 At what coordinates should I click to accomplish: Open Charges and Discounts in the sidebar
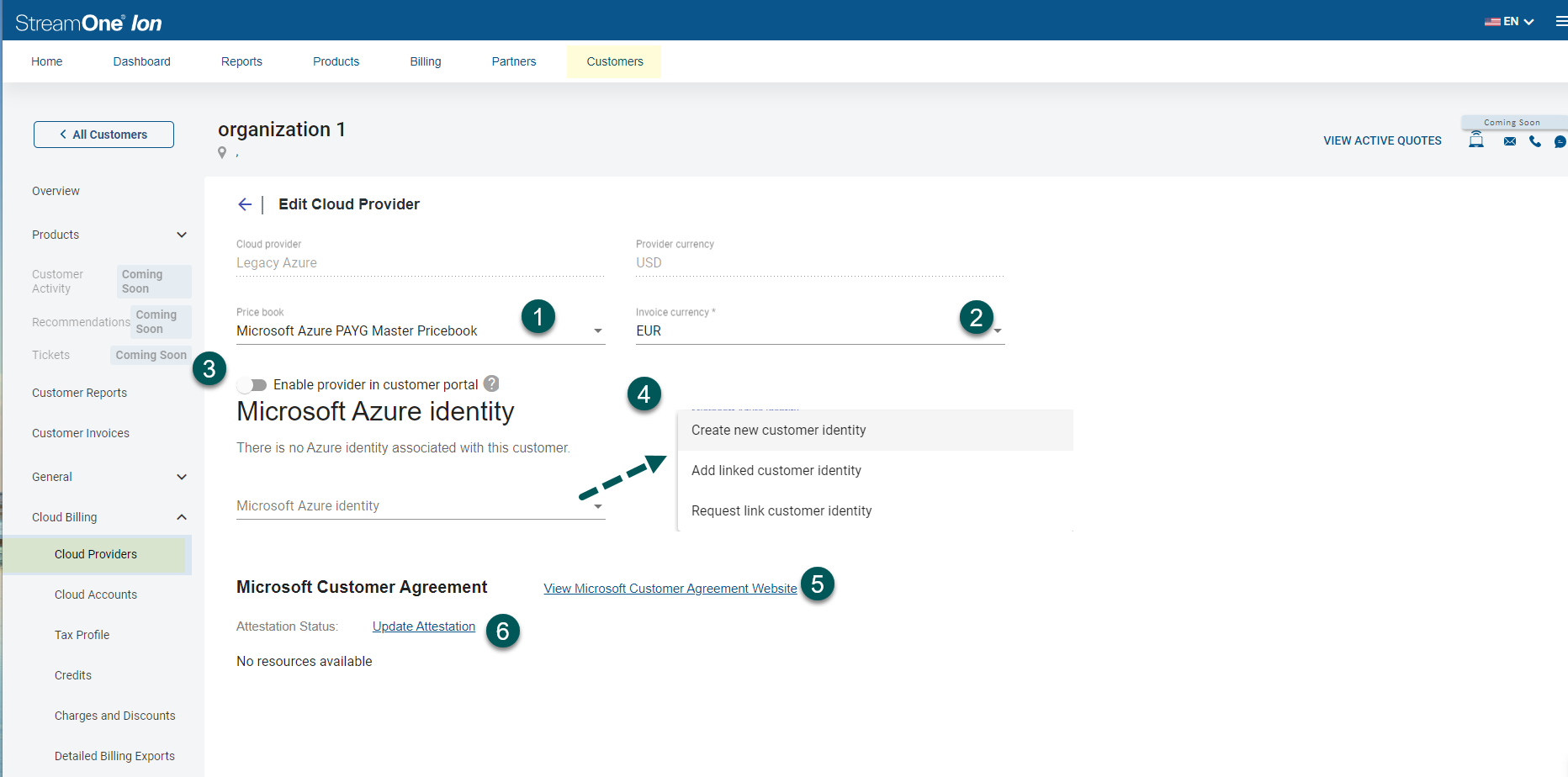point(115,716)
